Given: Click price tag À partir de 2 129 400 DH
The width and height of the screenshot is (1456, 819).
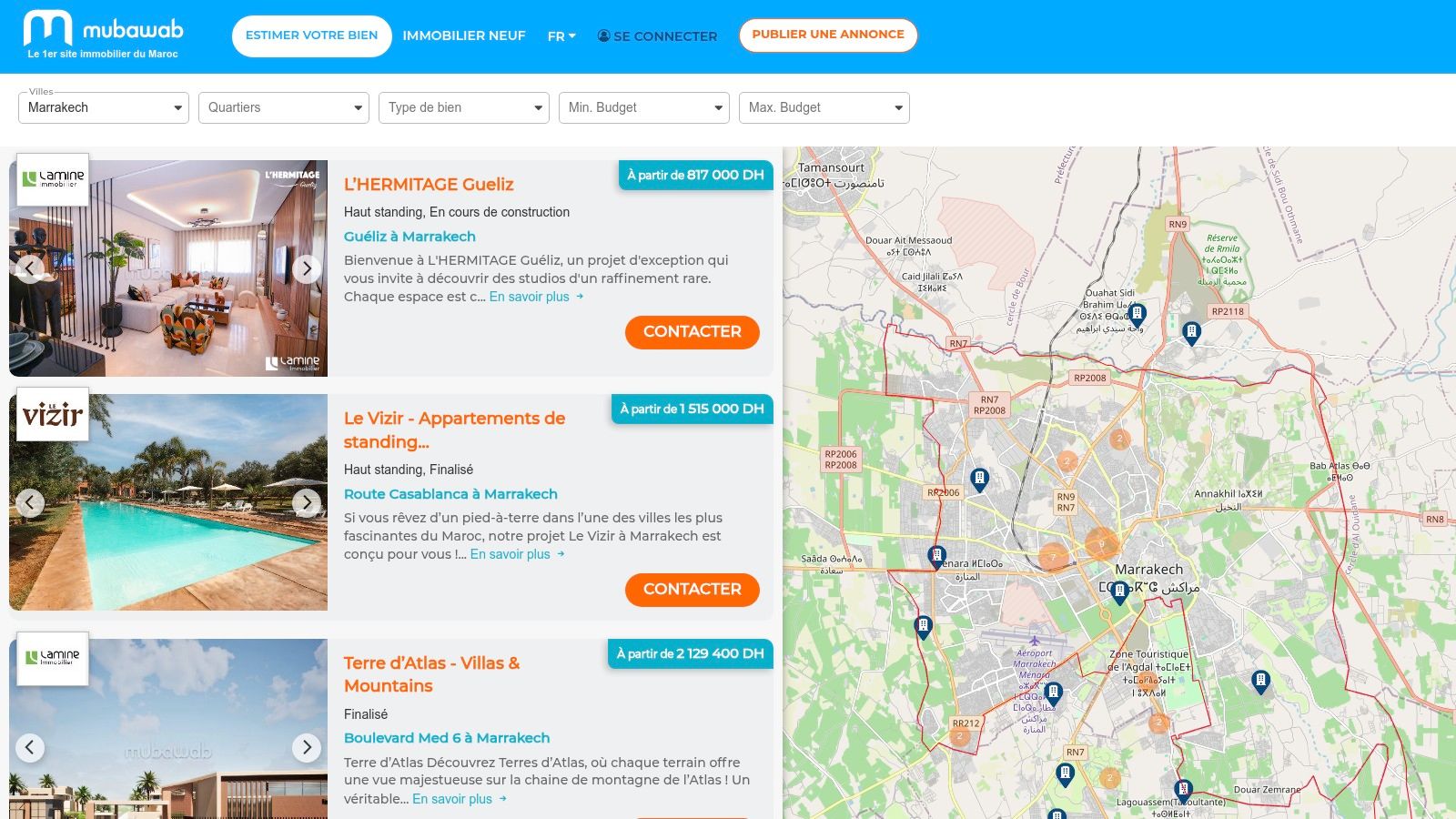Looking at the screenshot, I should point(690,653).
